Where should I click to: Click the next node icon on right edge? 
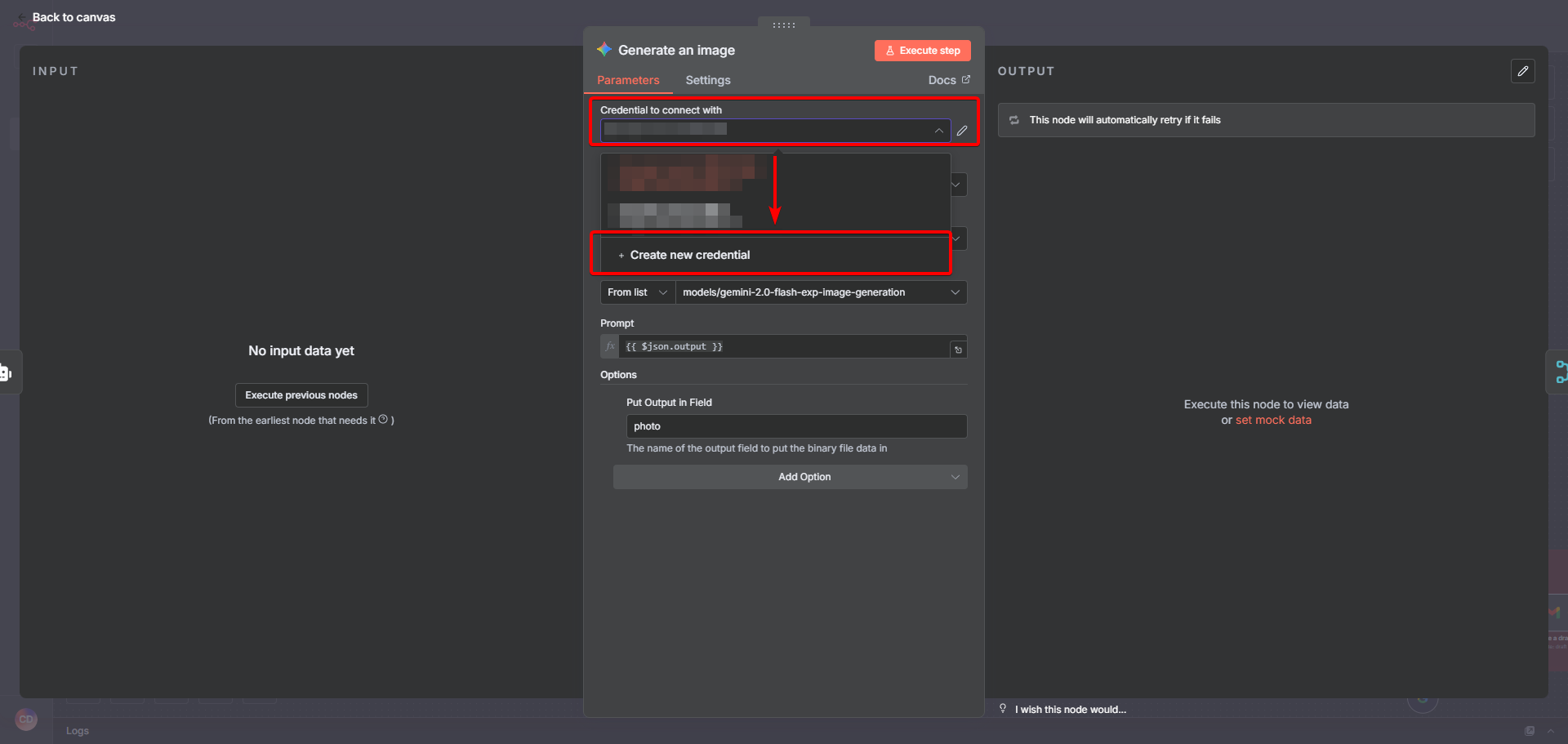[x=1561, y=372]
